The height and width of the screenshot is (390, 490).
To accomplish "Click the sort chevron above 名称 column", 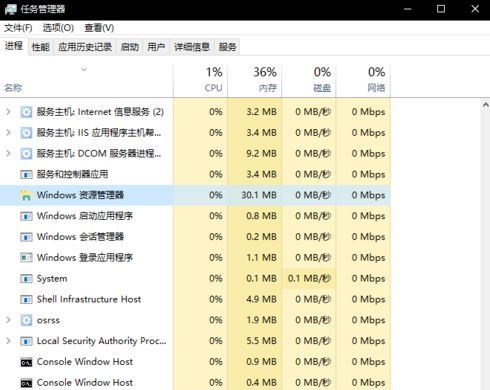I will click(84, 69).
